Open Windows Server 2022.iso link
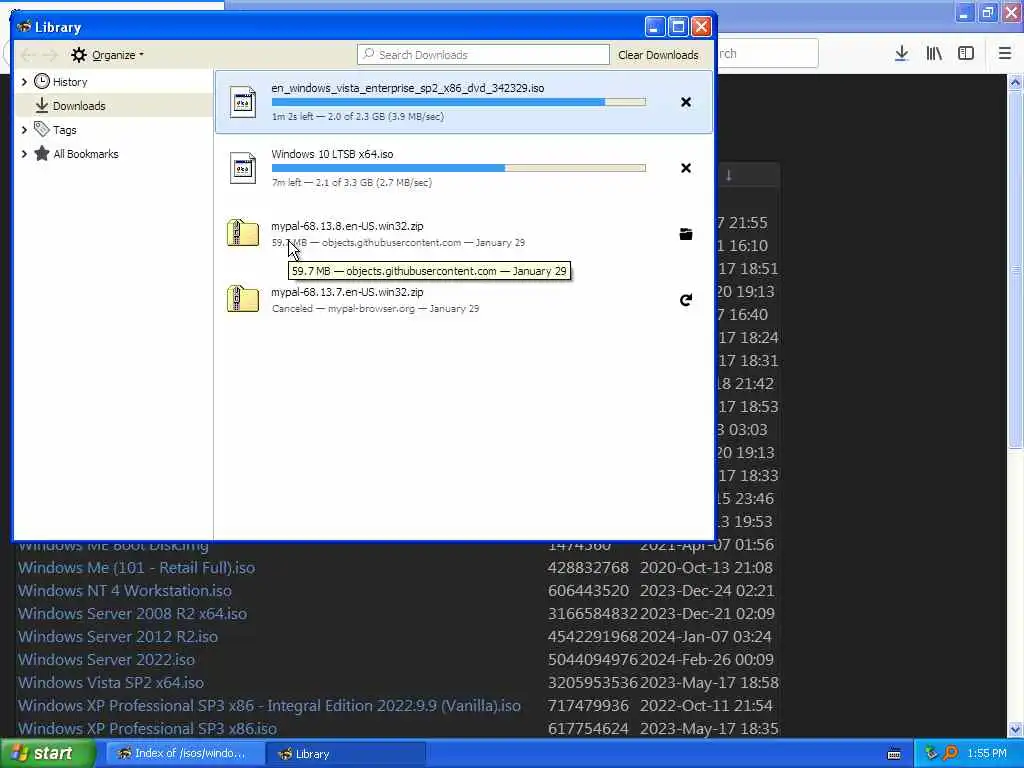The image size is (1024, 768). point(106,660)
